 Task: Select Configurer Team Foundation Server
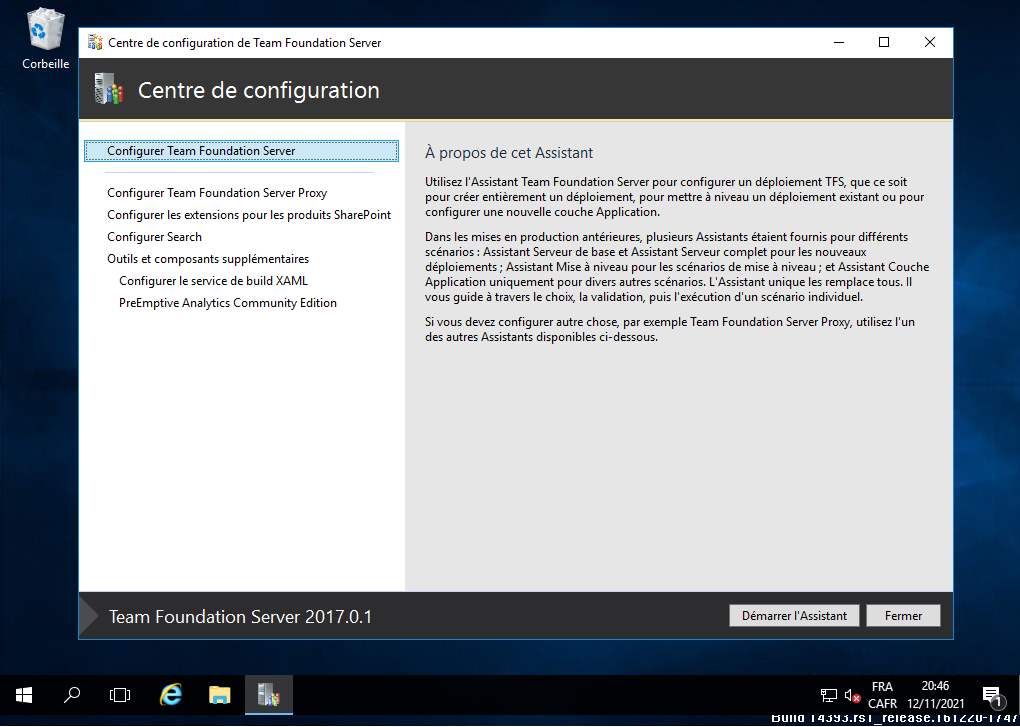(x=241, y=151)
